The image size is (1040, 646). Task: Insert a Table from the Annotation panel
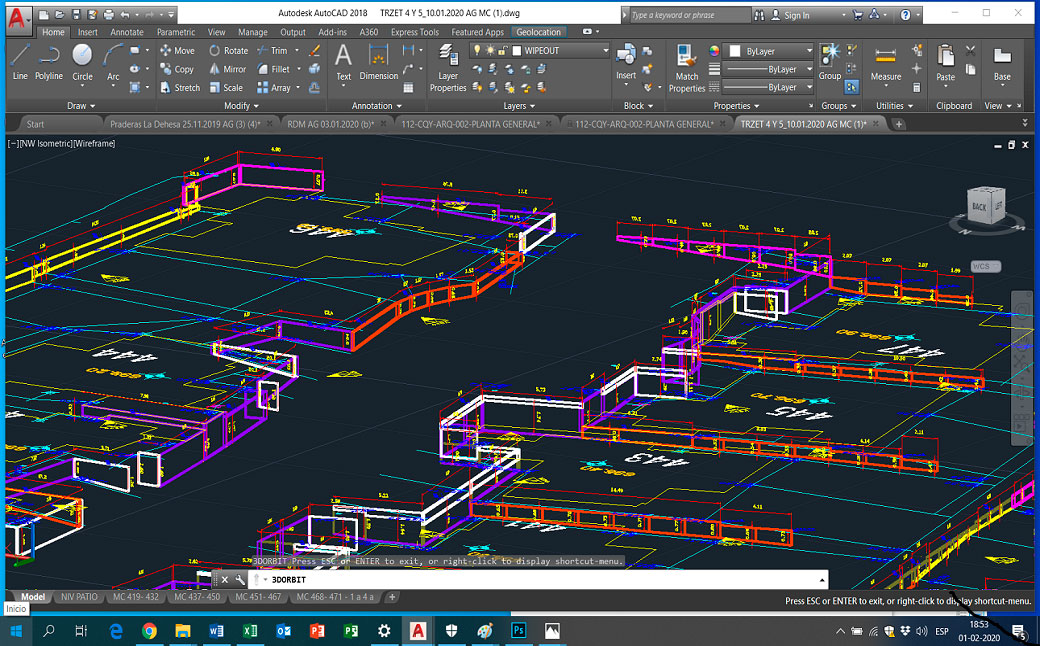tap(408, 88)
